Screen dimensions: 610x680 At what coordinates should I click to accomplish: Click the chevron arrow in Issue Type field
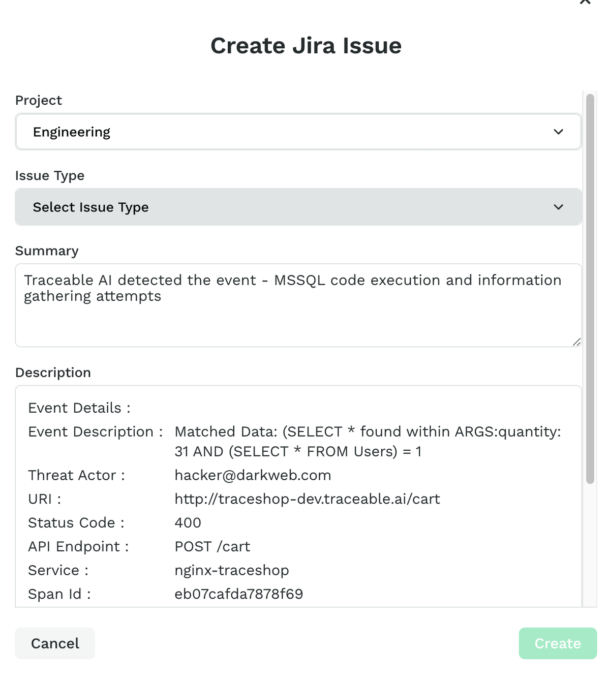[558, 207]
